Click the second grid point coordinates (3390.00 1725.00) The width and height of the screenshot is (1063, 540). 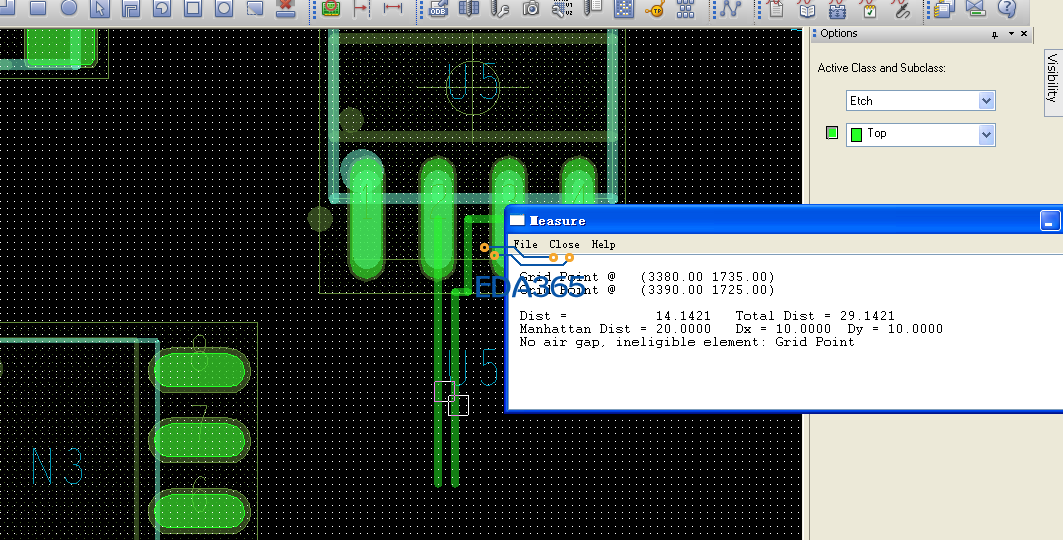[707, 289]
